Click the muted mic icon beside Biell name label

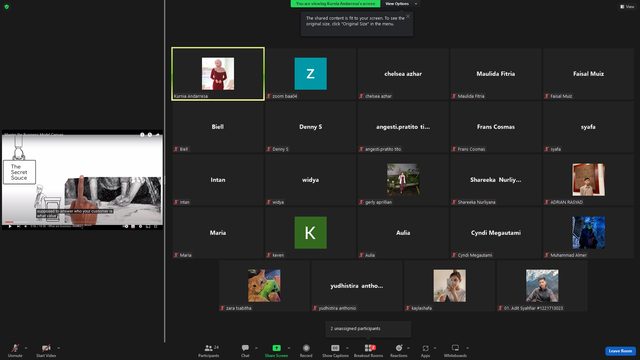click(176, 149)
